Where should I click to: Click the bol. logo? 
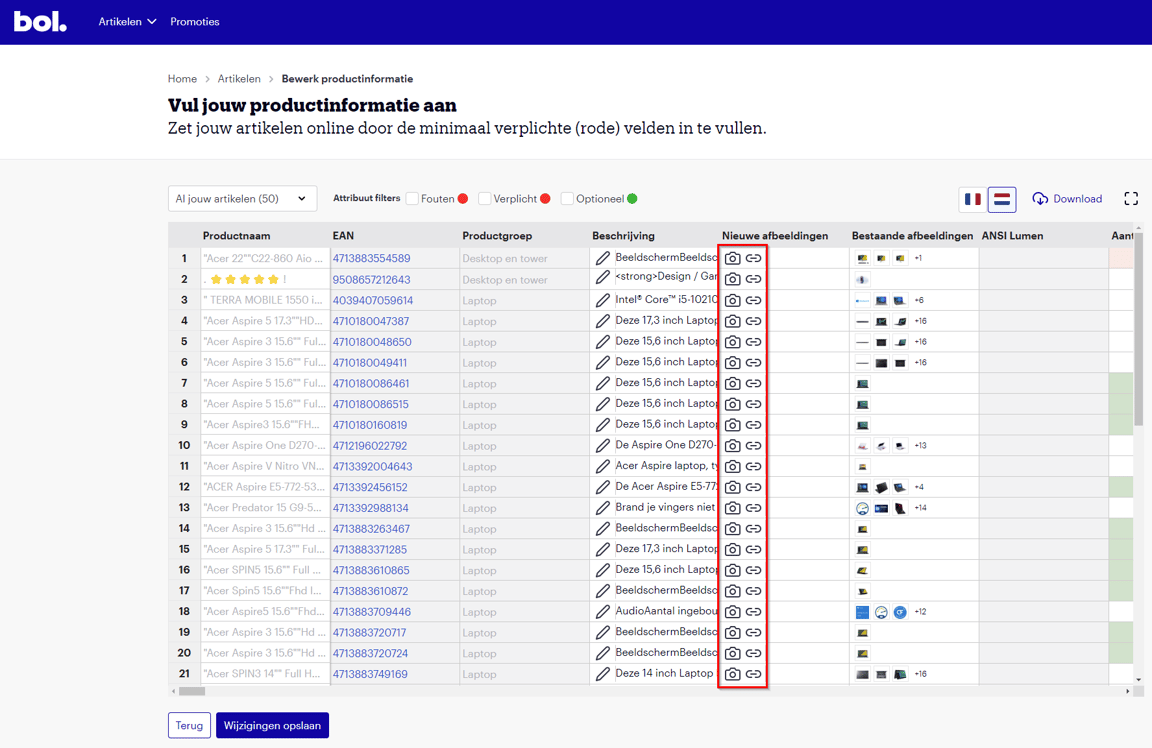coord(40,22)
